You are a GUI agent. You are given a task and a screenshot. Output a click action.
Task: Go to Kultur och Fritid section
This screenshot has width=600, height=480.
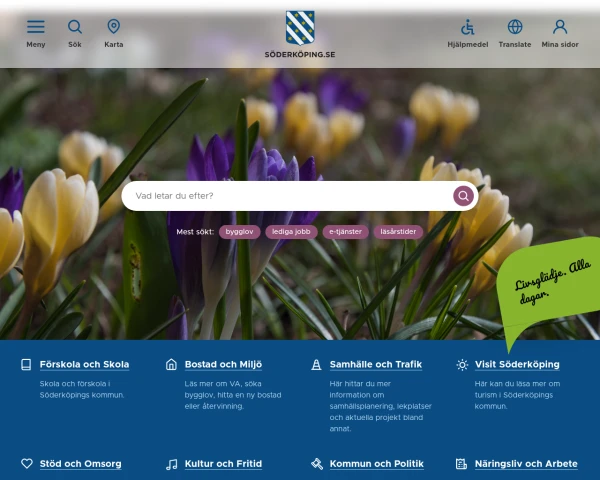click(x=223, y=464)
